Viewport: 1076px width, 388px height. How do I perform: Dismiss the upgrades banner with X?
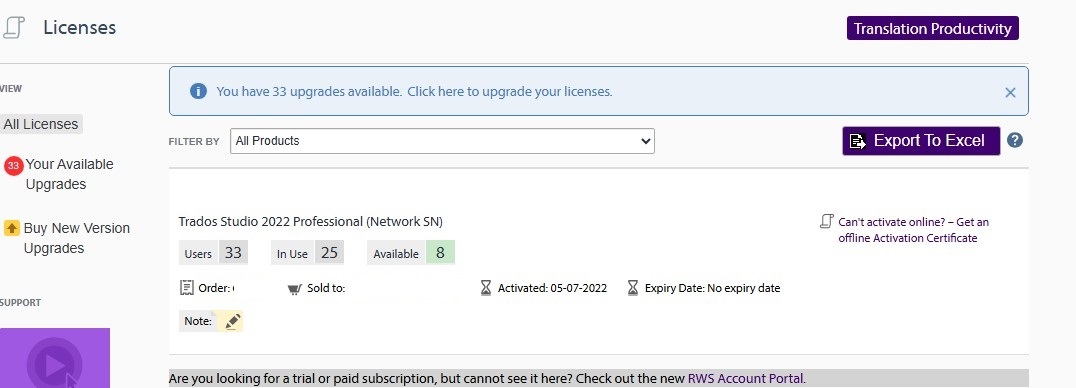click(x=1010, y=92)
